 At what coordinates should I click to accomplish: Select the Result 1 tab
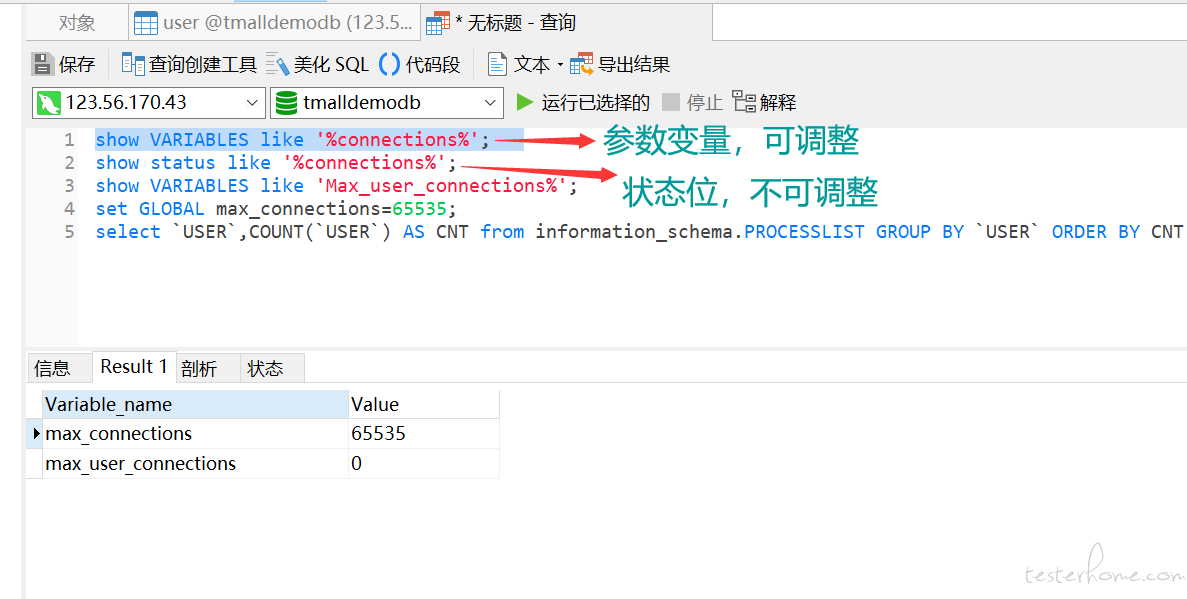tap(134, 367)
